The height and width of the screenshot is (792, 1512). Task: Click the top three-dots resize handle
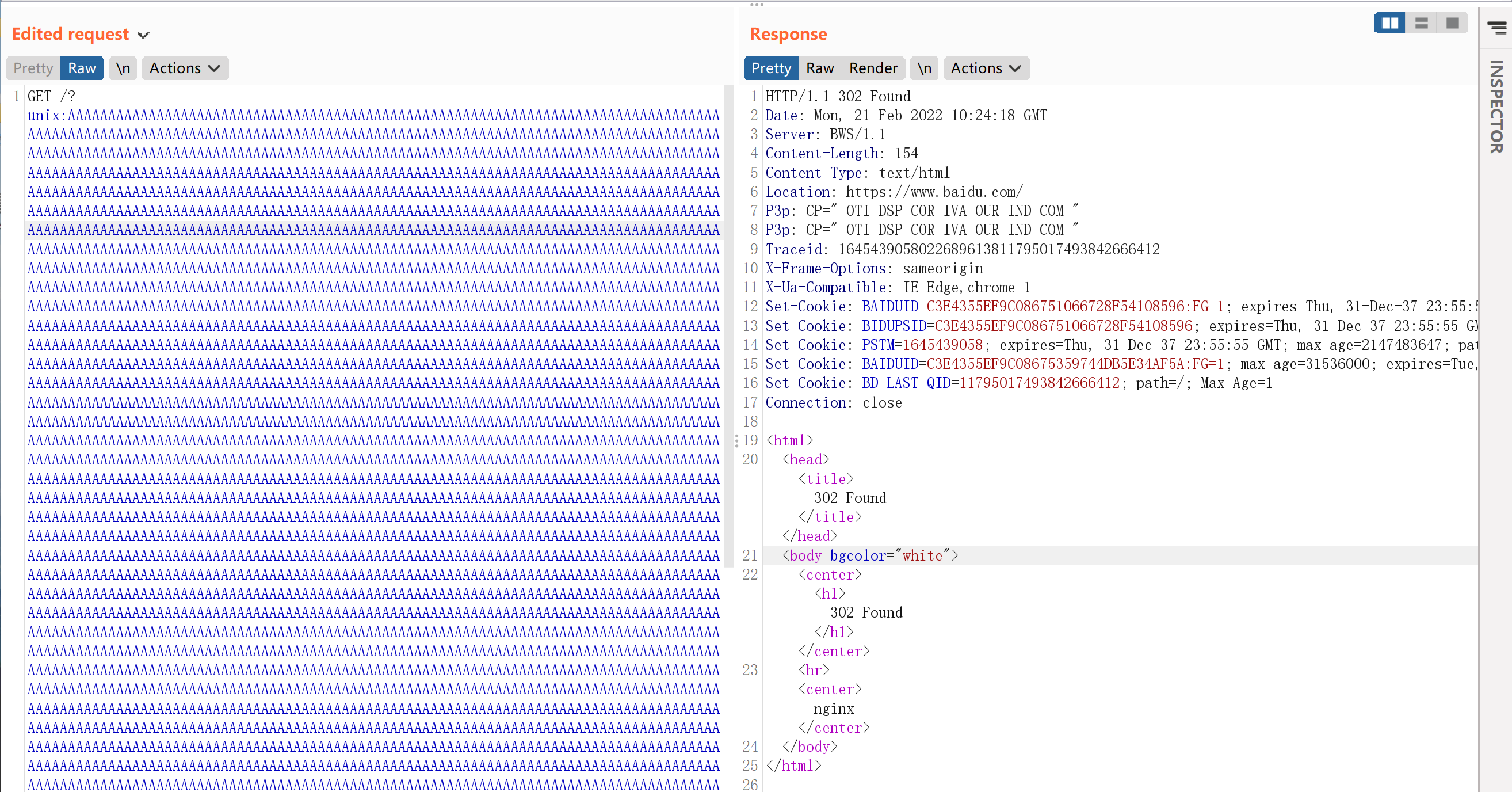(x=757, y=5)
